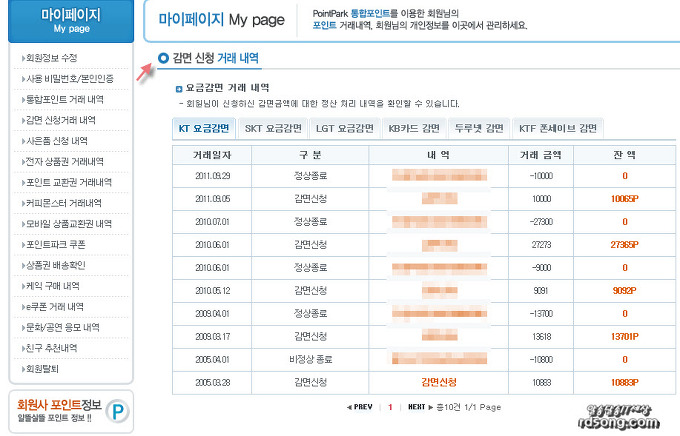Click the red 감면신청 link in the table
This screenshot has width=680, height=436.
439,382
